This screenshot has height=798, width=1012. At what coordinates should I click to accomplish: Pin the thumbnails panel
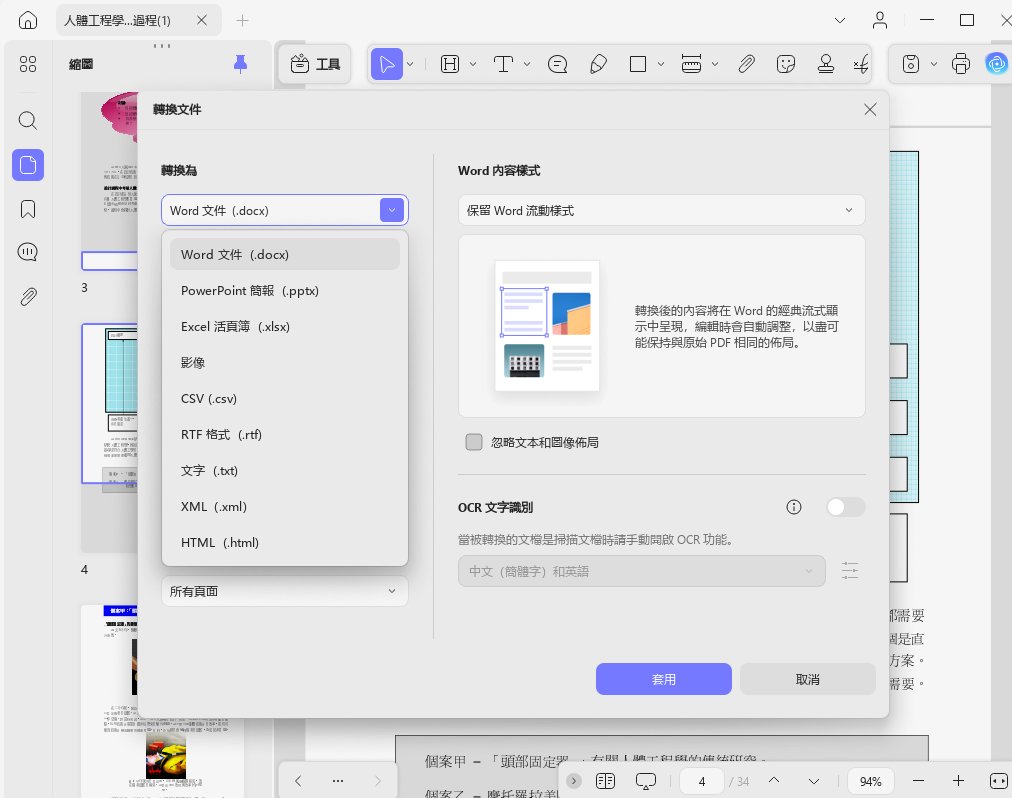point(240,63)
